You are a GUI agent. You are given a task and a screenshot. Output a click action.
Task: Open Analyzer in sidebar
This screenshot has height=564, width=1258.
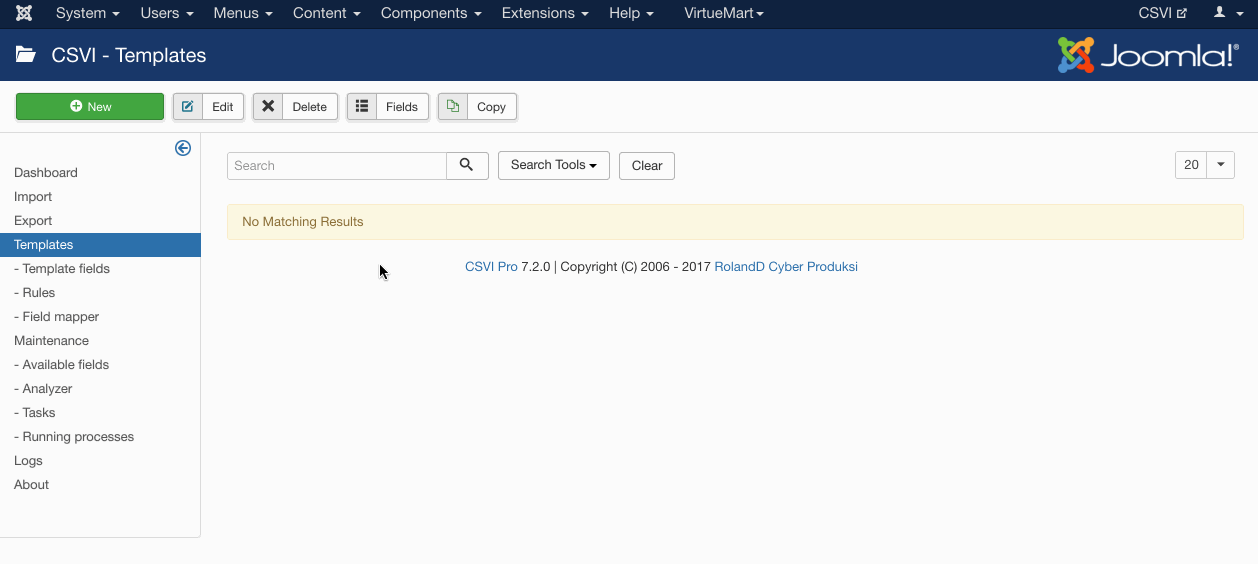pyautogui.click(x=43, y=389)
